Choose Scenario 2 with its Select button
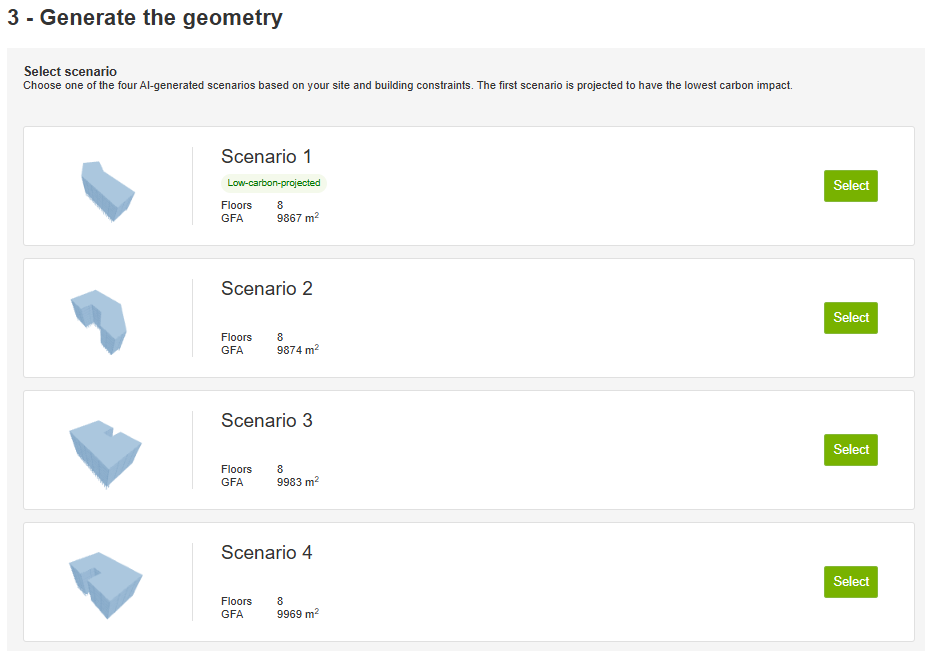This screenshot has height=651, width=925. pyautogui.click(x=850, y=318)
